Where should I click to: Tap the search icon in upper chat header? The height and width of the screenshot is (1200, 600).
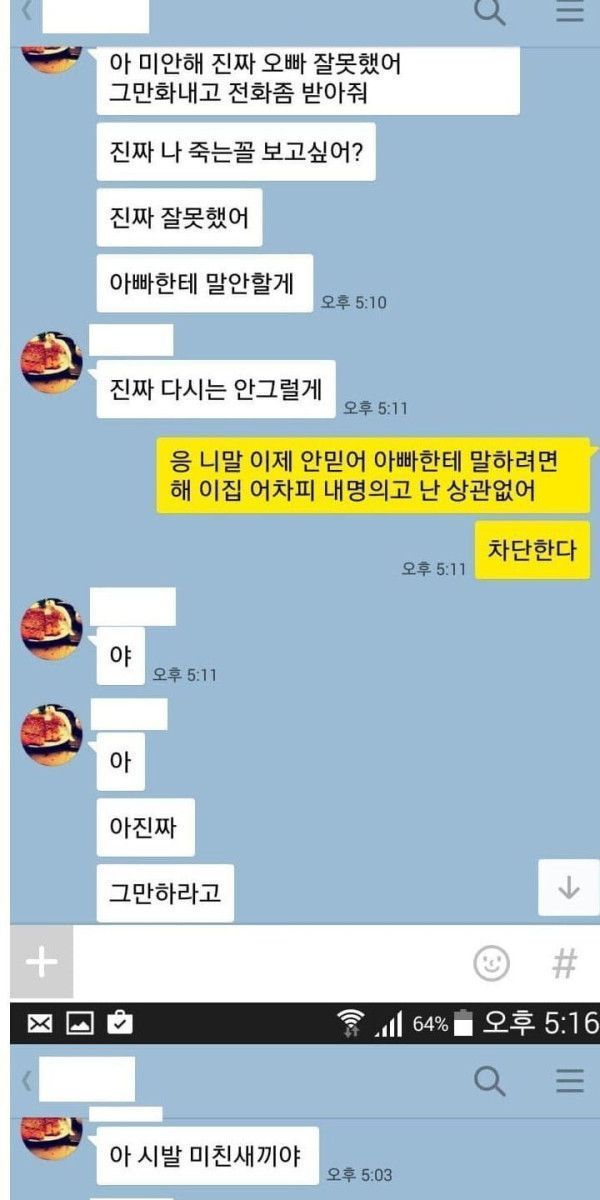point(489,11)
